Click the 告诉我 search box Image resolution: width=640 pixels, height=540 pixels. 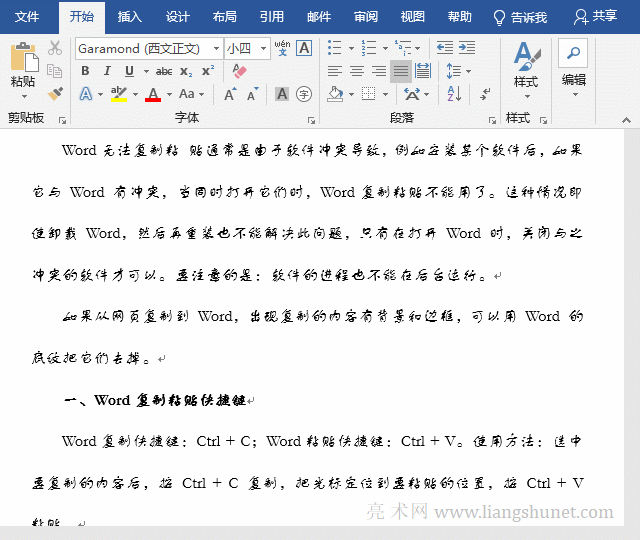click(x=520, y=17)
